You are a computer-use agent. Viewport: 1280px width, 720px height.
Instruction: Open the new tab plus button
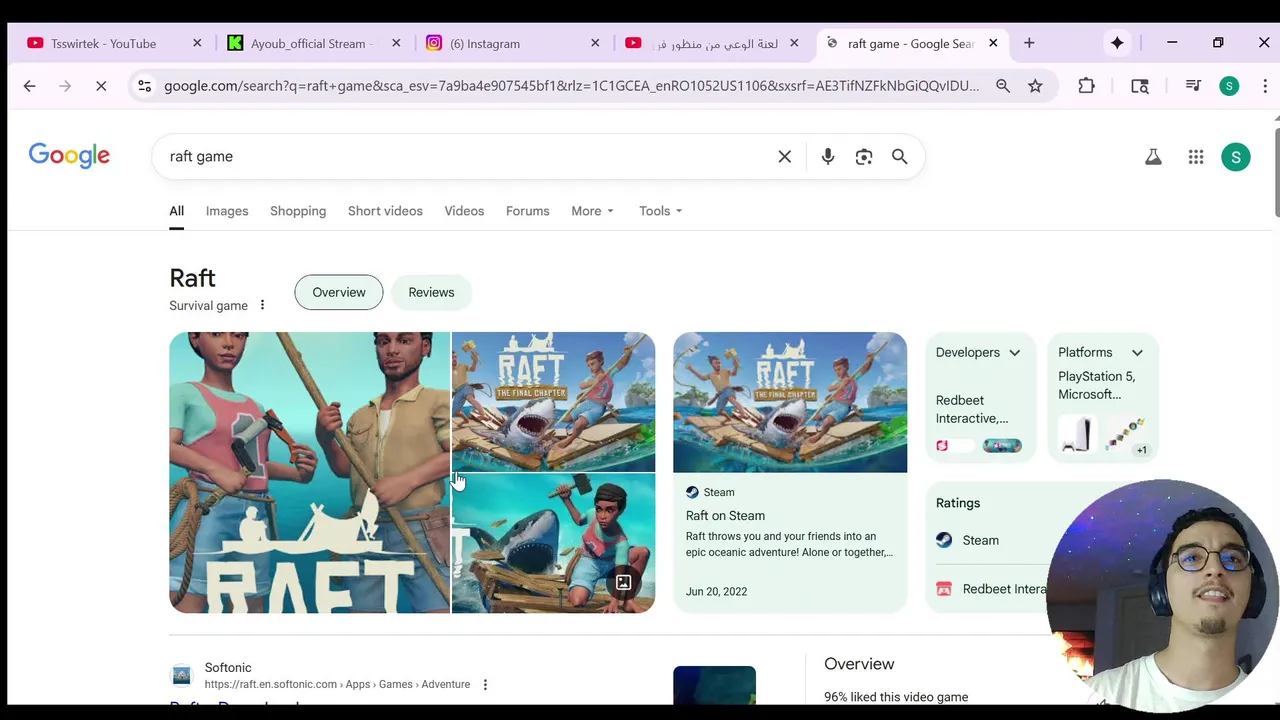1029,43
